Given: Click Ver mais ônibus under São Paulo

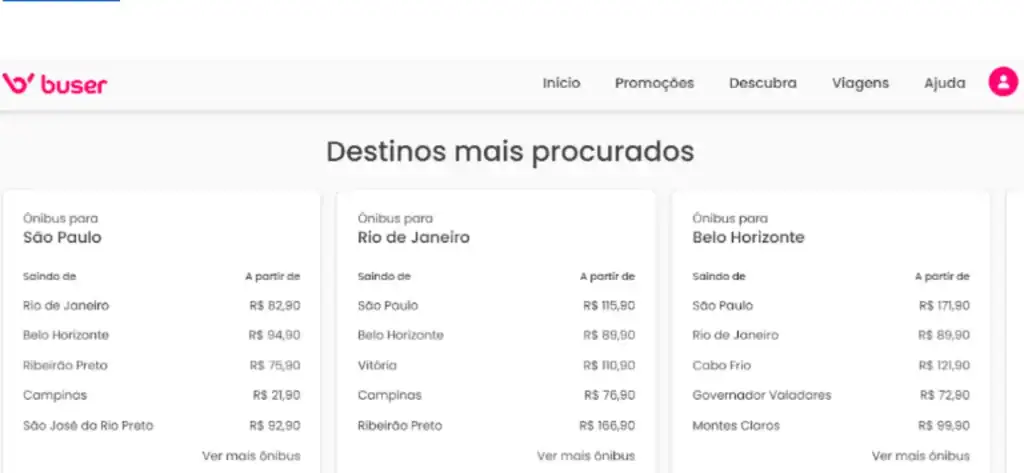Looking at the screenshot, I should (x=251, y=456).
